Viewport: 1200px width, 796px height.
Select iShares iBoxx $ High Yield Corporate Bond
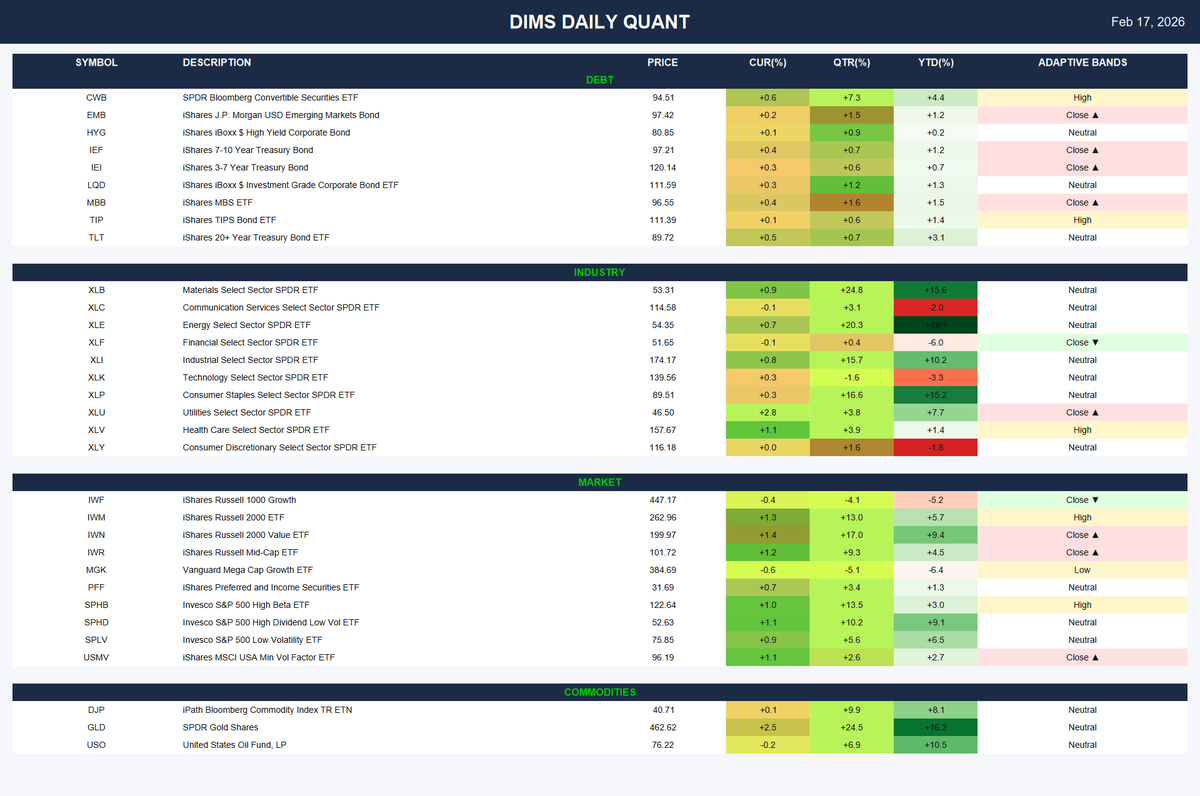pyautogui.click(x=266, y=133)
